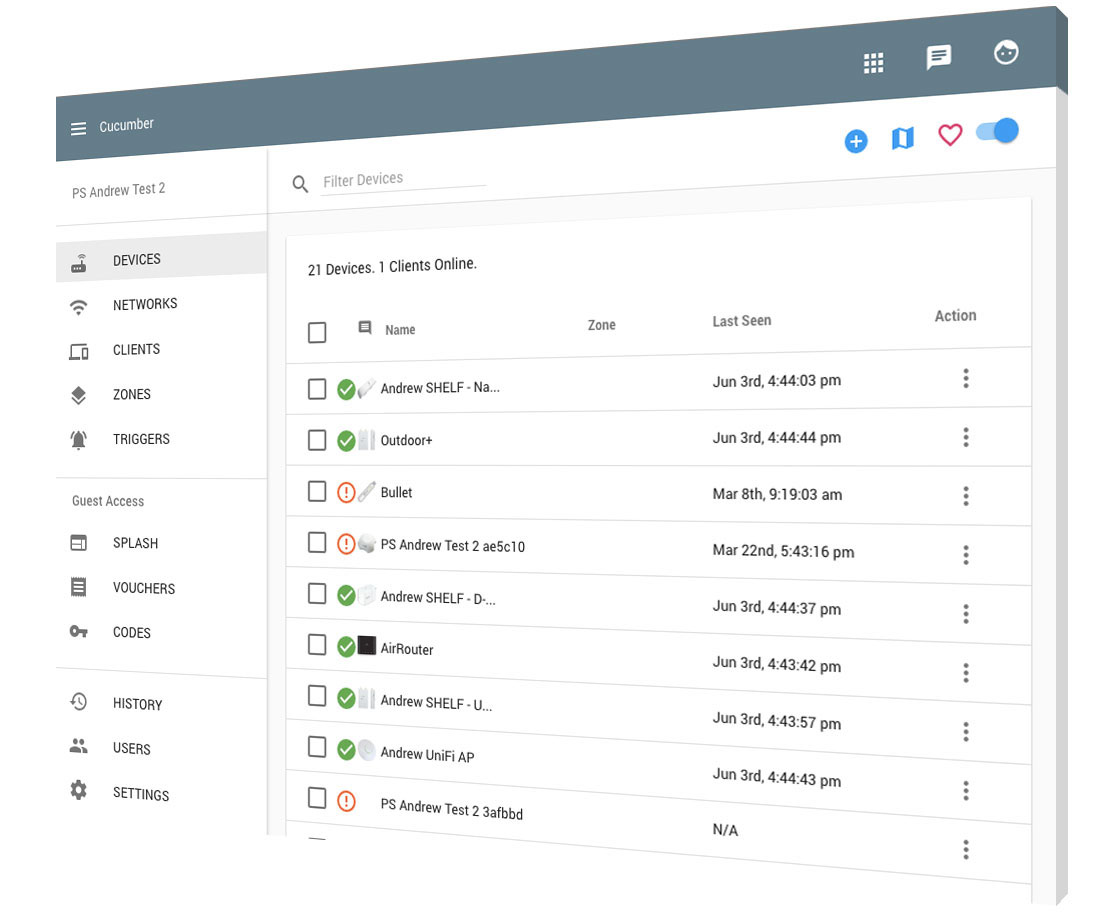1112x912 pixels.
Task: Click the alarm bell icon beside TRIGGERS
Action: coord(79,440)
